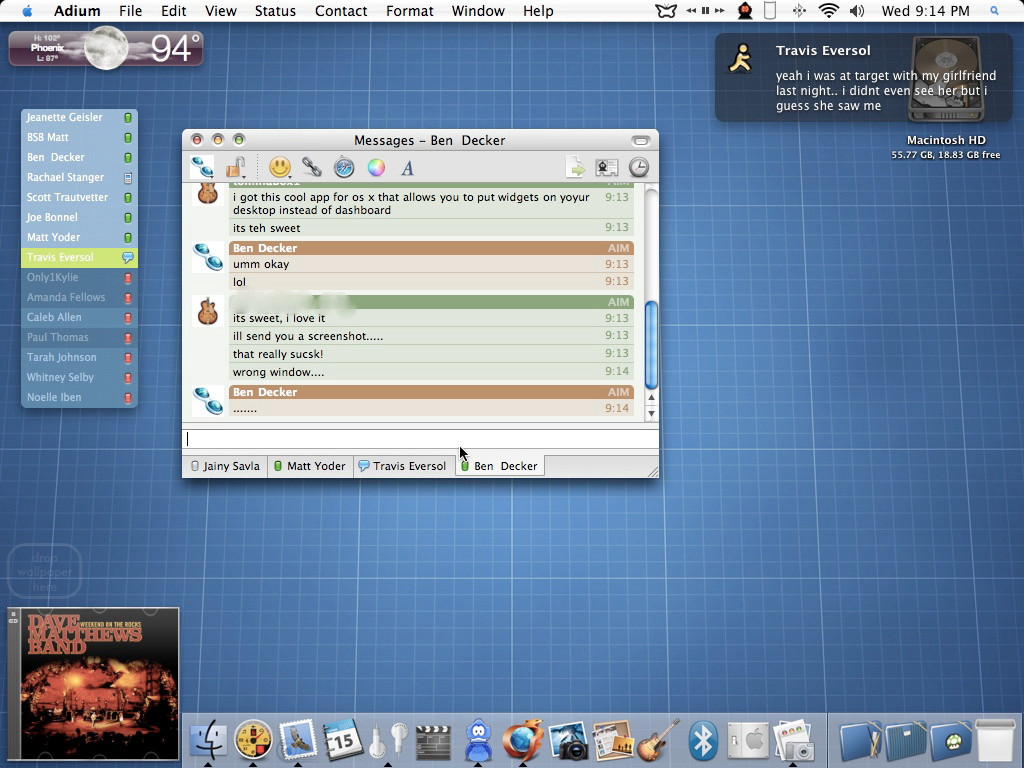Click in the message input field
1024x768 pixels.
coord(420,439)
